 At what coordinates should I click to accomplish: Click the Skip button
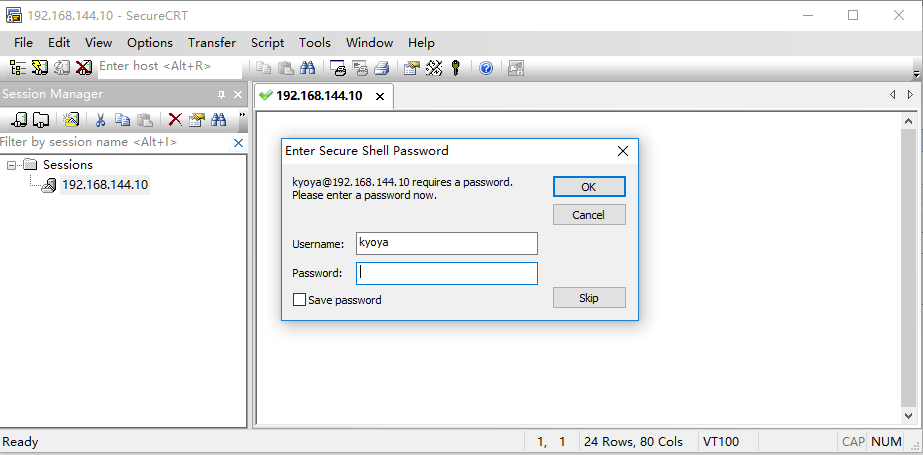point(589,298)
